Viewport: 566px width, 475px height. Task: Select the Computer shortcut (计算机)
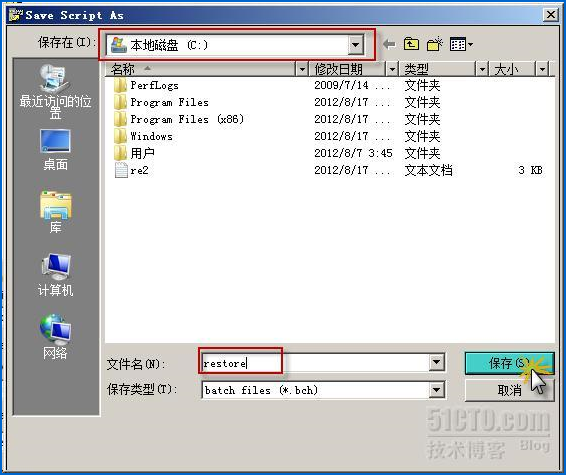(55, 274)
